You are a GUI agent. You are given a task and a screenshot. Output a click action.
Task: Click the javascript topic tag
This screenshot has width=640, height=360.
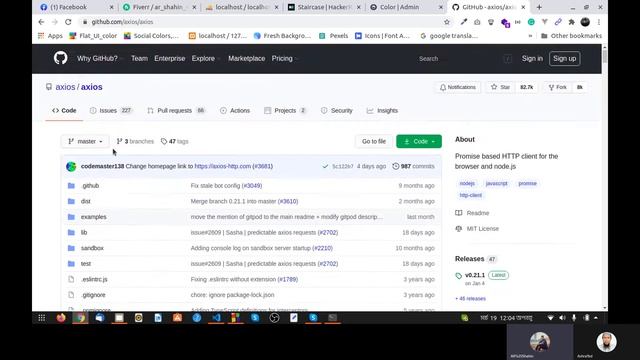click(496, 183)
